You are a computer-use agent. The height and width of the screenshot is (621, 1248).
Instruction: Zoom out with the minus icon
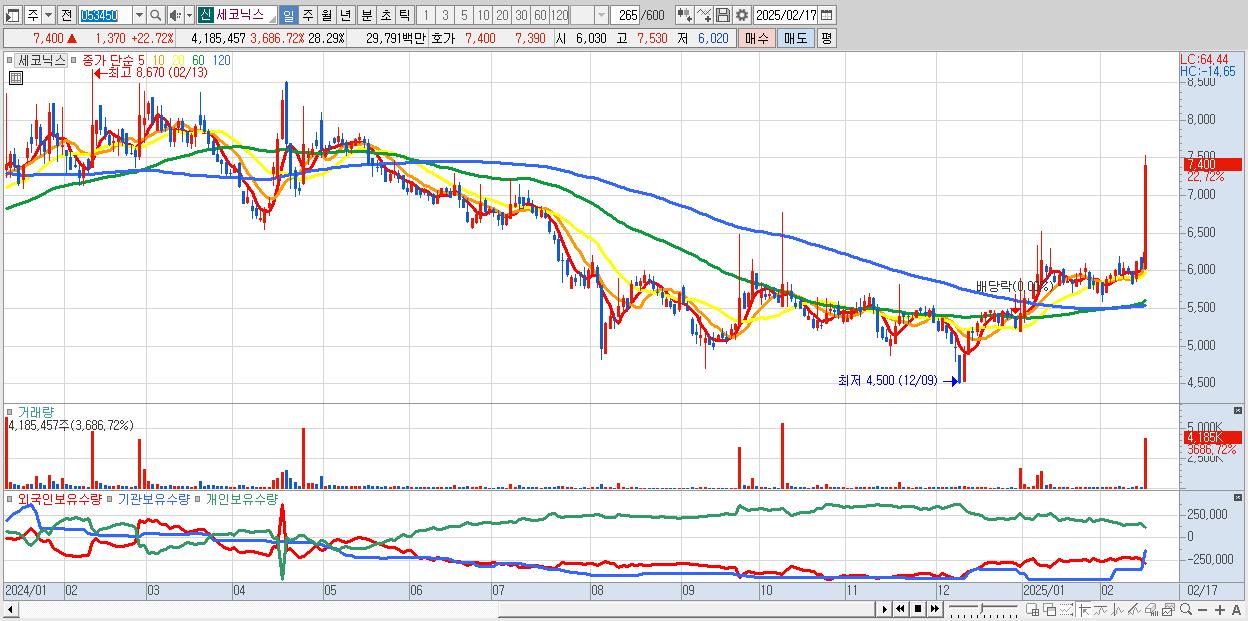coord(1205,609)
